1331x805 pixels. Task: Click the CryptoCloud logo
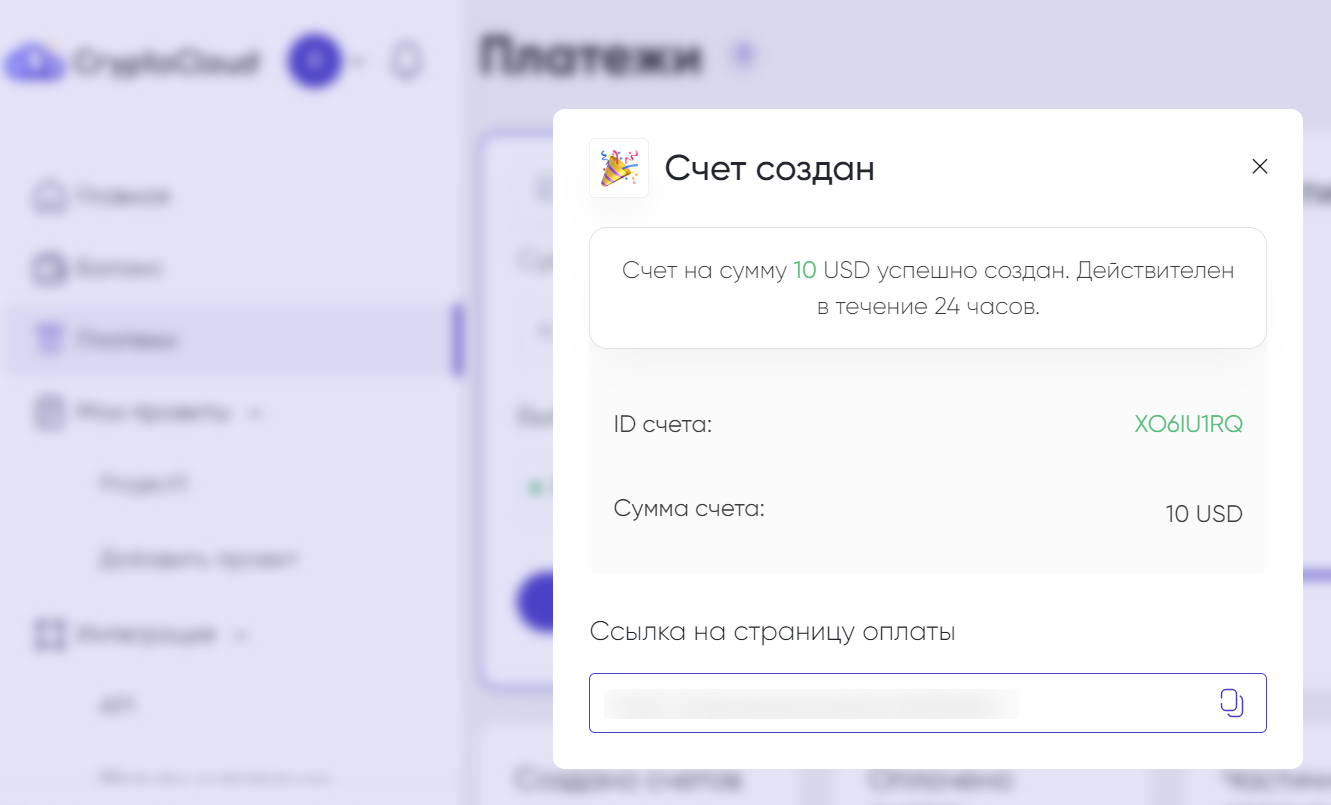[132, 62]
